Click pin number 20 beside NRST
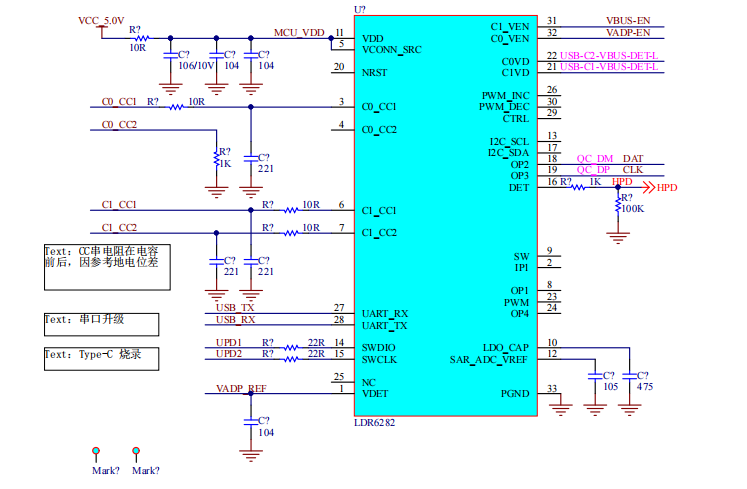The width and height of the screenshot is (747, 489). tap(339, 67)
